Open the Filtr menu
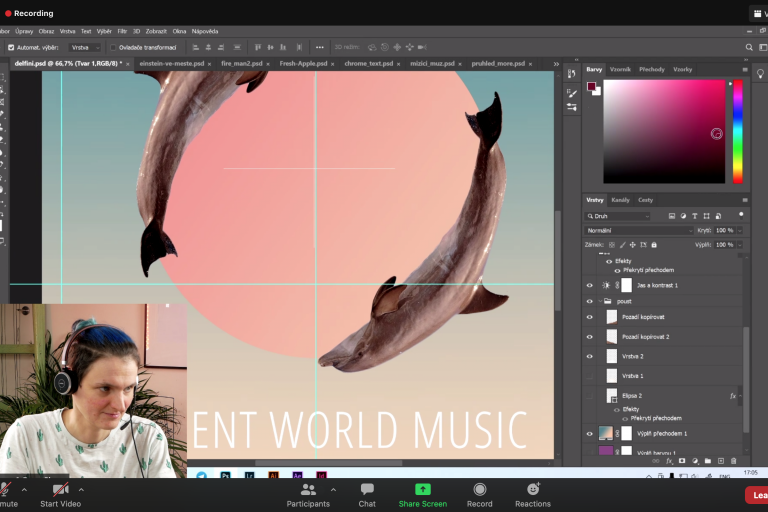This screenshot has width=768, height=512. [122, 31]
